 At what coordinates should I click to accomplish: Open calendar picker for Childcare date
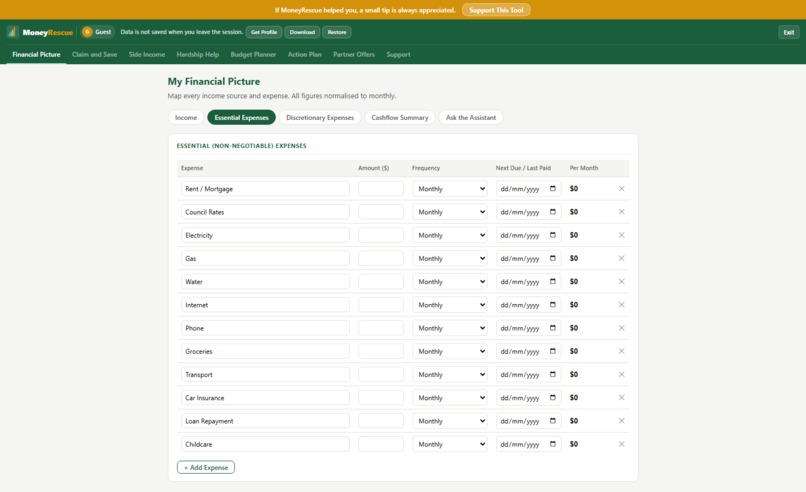tap(553, 444)
